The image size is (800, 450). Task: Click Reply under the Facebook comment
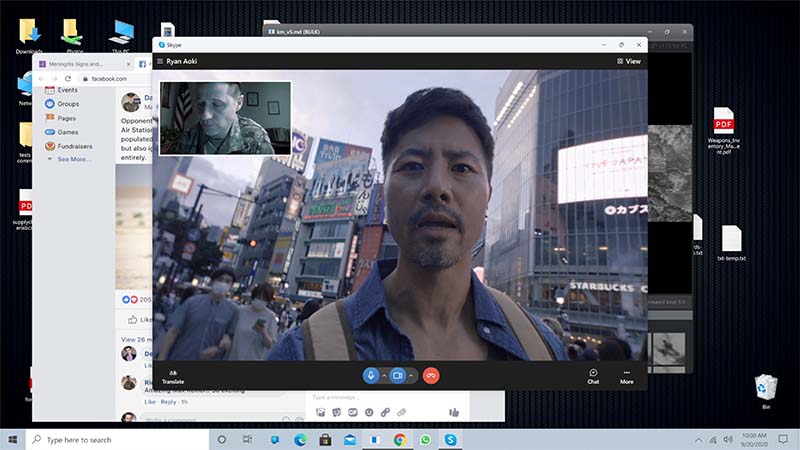(x=168, y=402)
